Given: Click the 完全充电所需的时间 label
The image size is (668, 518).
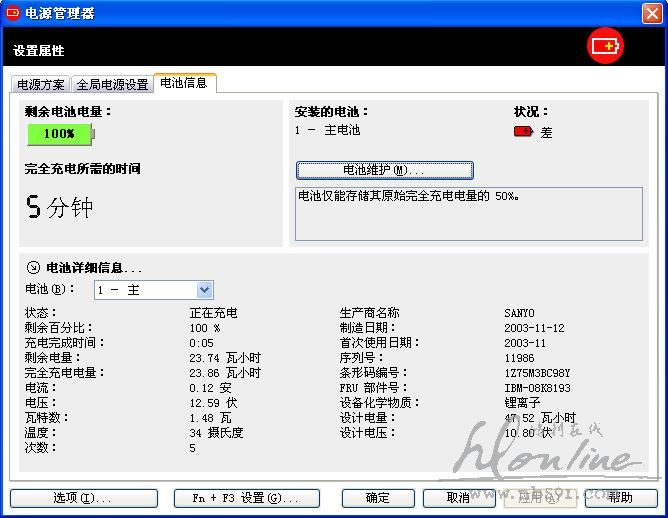Looking at the screenshot, I should tap(83, 169).
